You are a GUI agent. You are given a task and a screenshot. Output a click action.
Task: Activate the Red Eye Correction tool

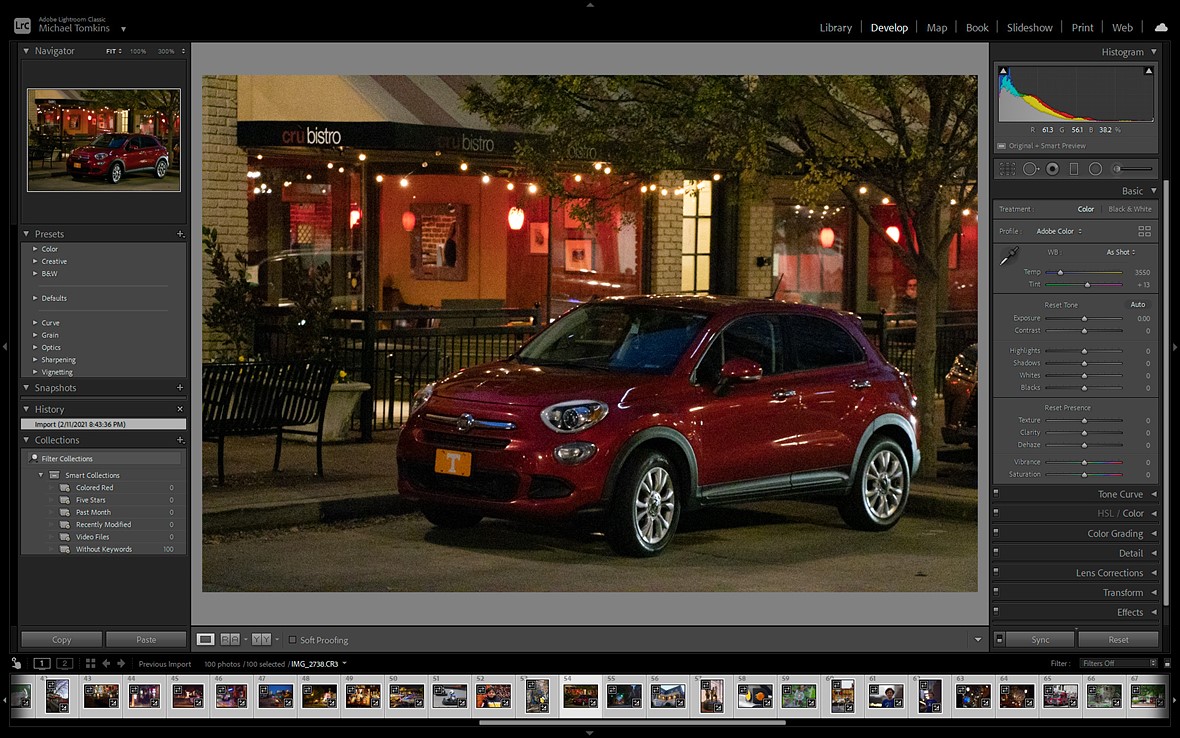click(x=1052, y=169)
